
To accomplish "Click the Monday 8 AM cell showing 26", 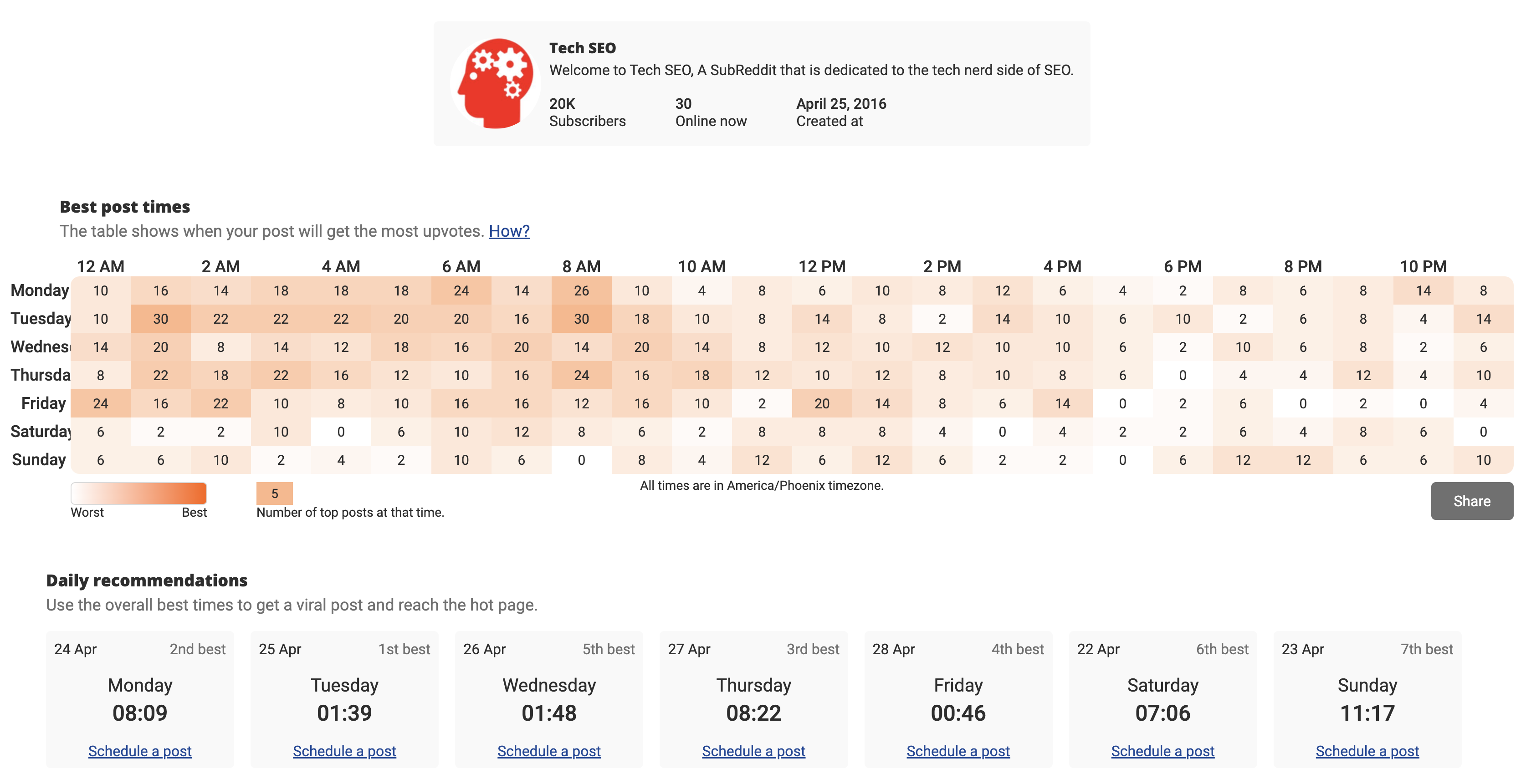I will [x=581, y=291].
